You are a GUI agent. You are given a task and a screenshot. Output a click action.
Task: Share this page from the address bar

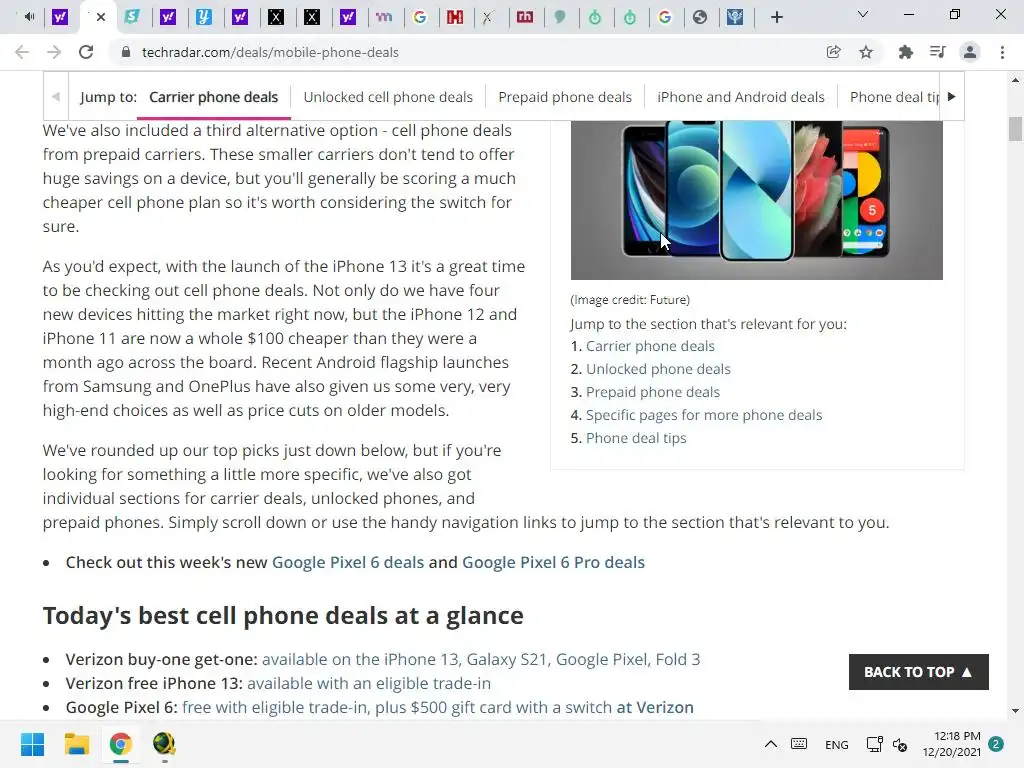(x=833, y=52)
